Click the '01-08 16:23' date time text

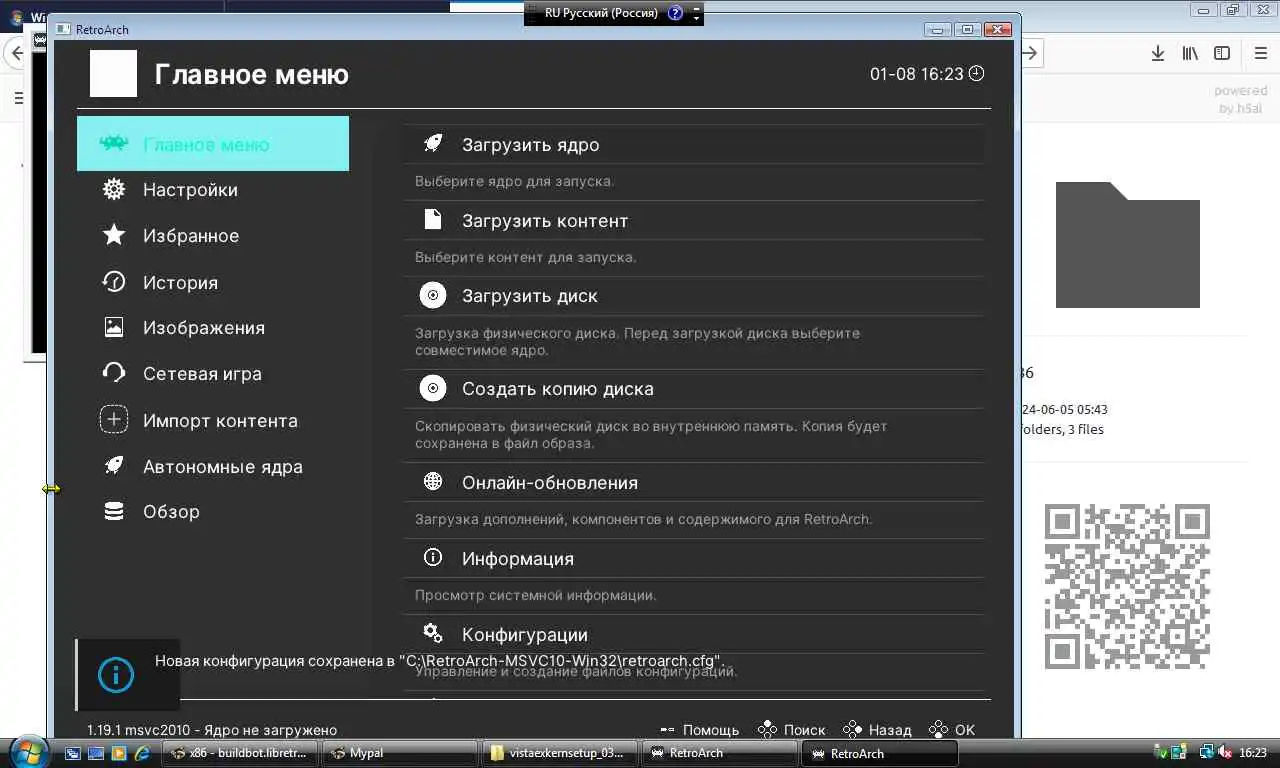coord(916,74)
